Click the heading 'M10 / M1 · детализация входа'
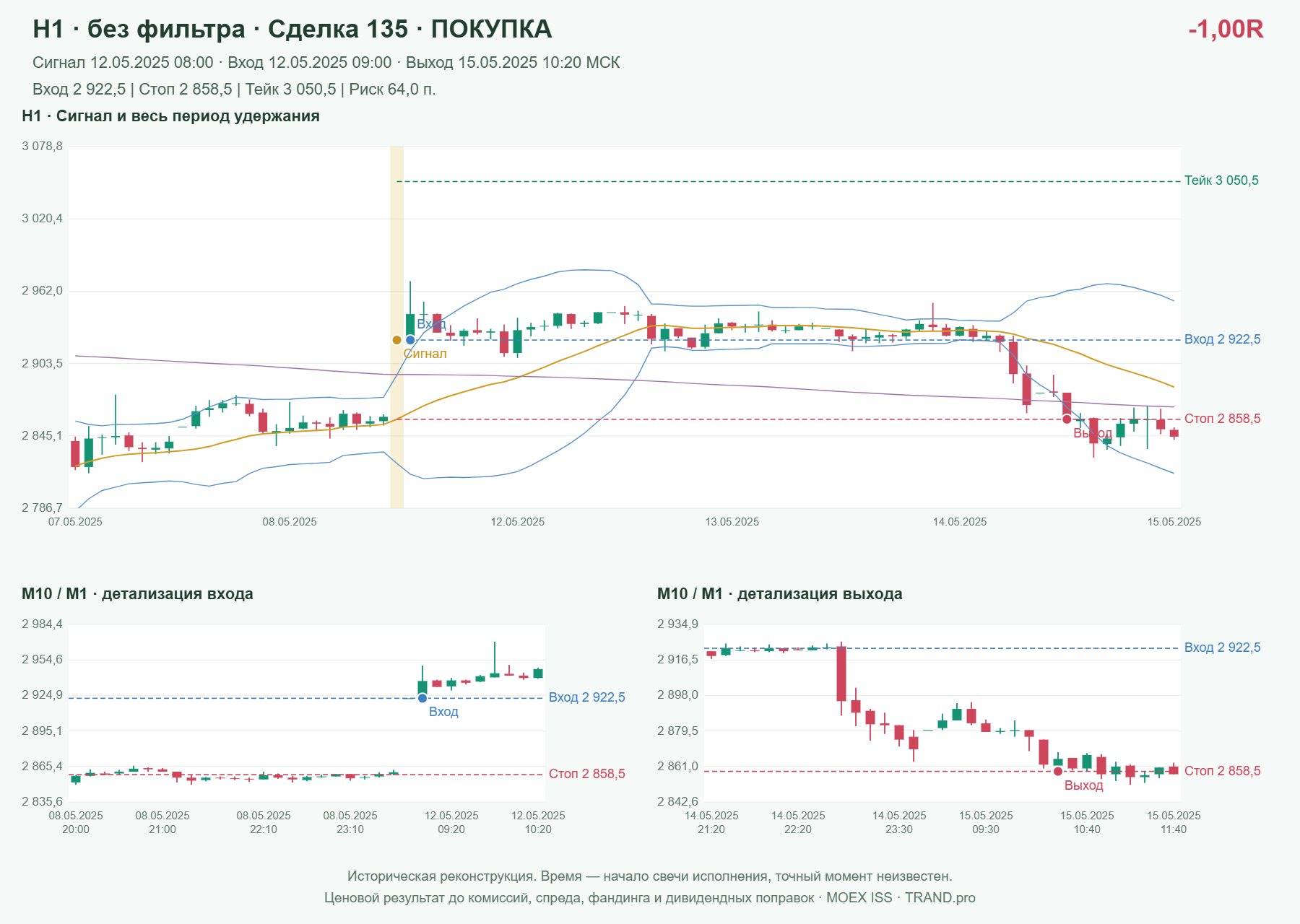The width and height of the screenshot is (1300, 924). coord(137,594)
